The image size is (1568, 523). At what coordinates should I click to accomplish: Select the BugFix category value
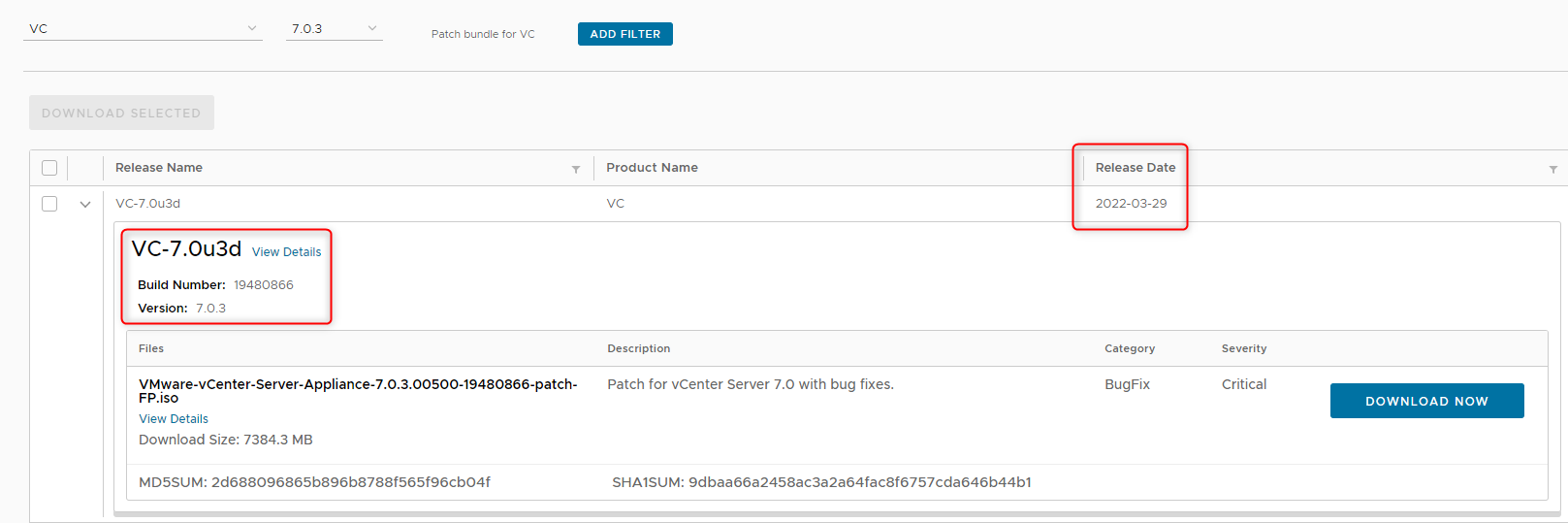pos(1127,384)
